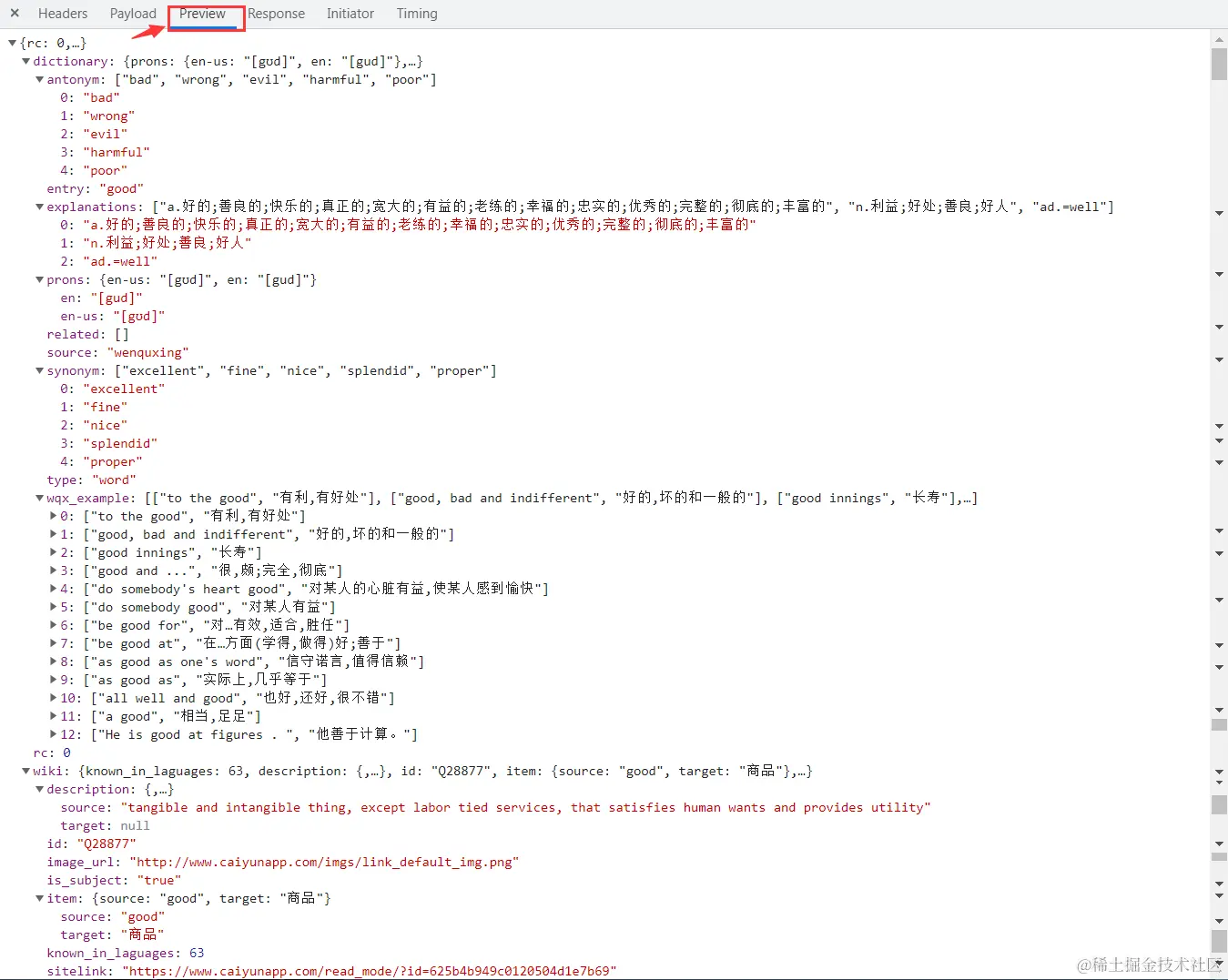Collapse the synonym array
This screenshot has height=980, width=1228.
point(39,370)
